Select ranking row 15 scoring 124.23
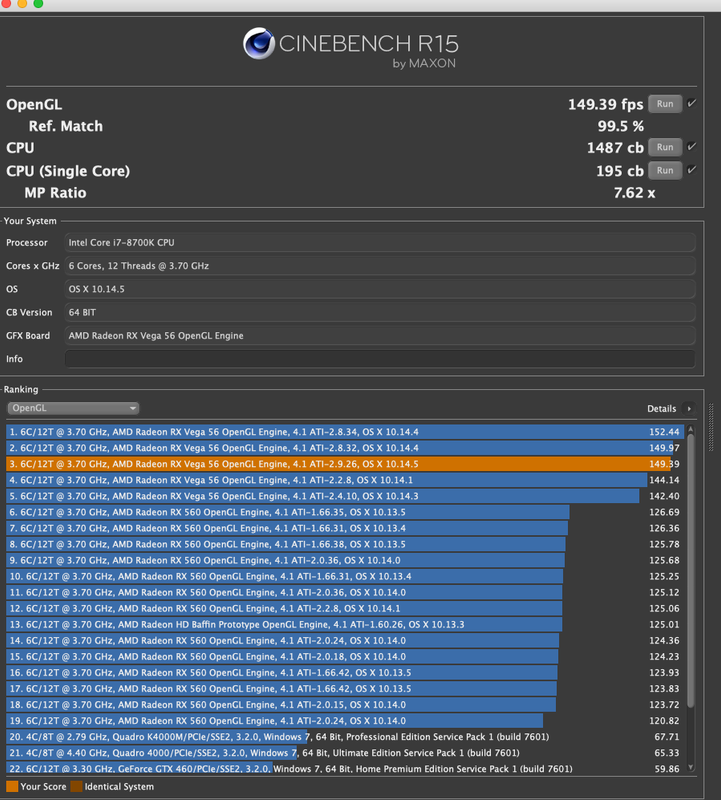The width and height of the screenshot is (721, 800). pos(345,657)
